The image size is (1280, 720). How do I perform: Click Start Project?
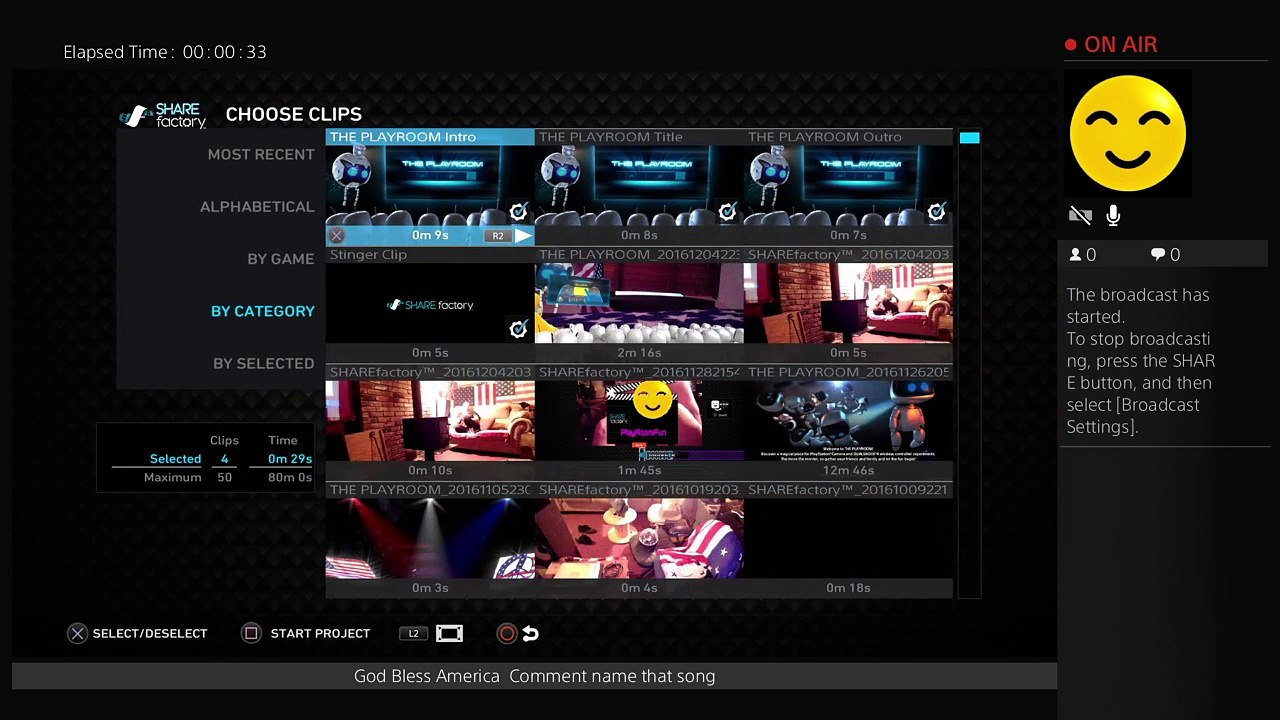tap(320, 633)
